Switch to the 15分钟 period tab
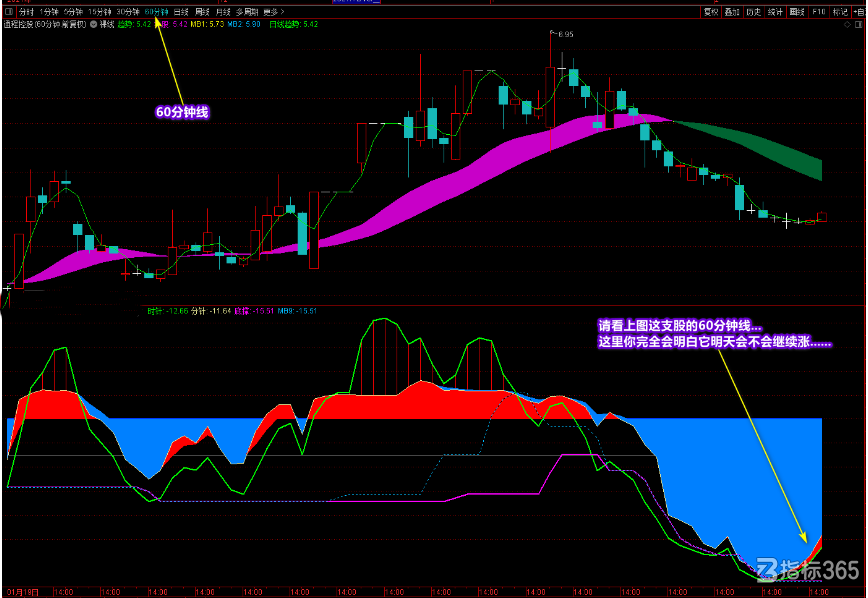Viewport: 868px width, 598px height. pos(100,12)
